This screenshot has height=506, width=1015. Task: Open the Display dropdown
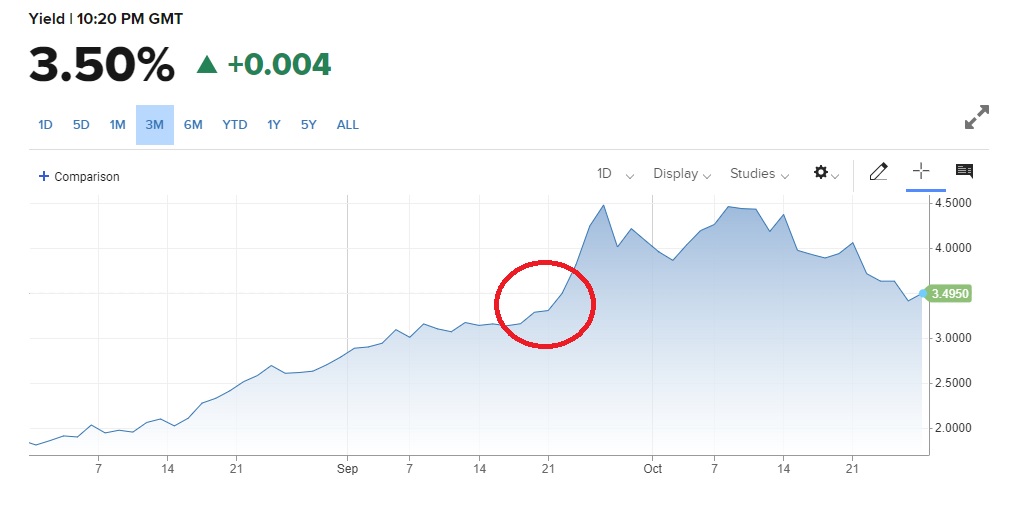click(682, 174)
